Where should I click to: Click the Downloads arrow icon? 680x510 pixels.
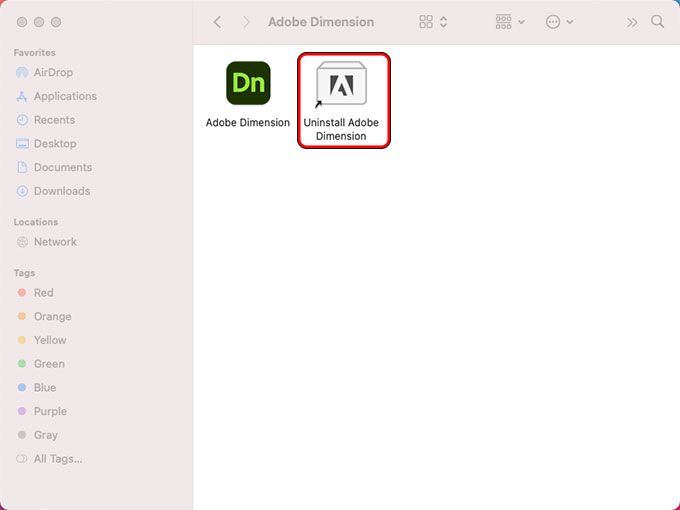(22, 191)
